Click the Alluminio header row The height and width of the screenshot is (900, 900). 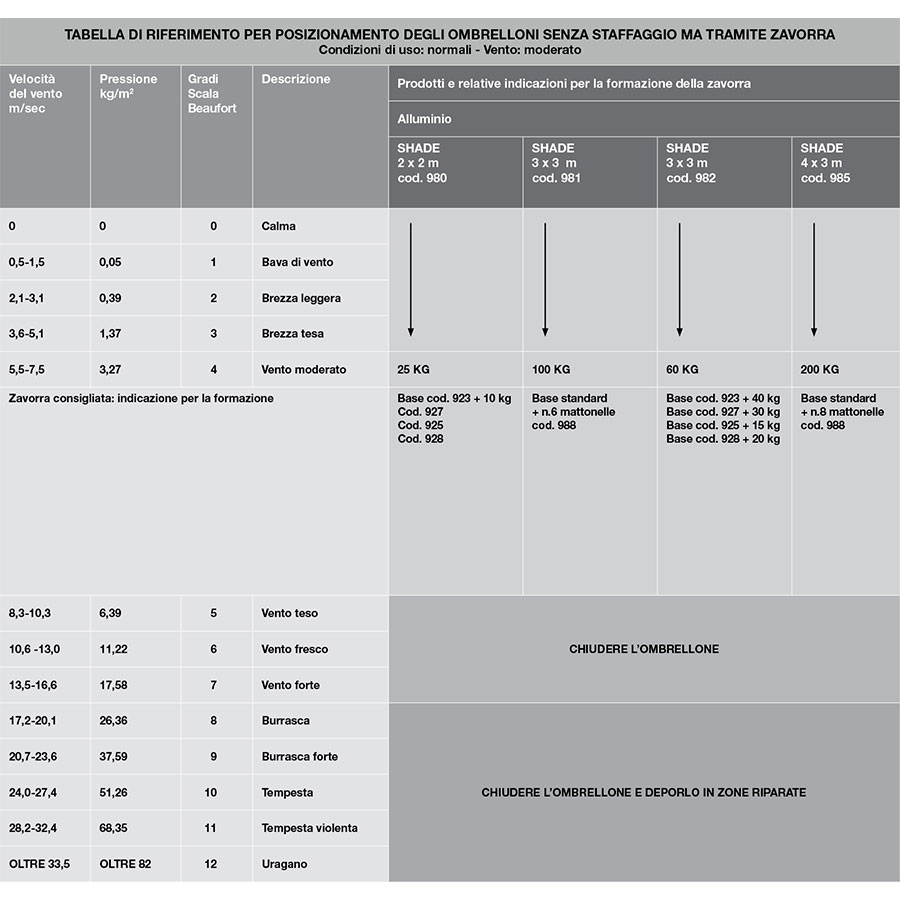coord(644,119)
